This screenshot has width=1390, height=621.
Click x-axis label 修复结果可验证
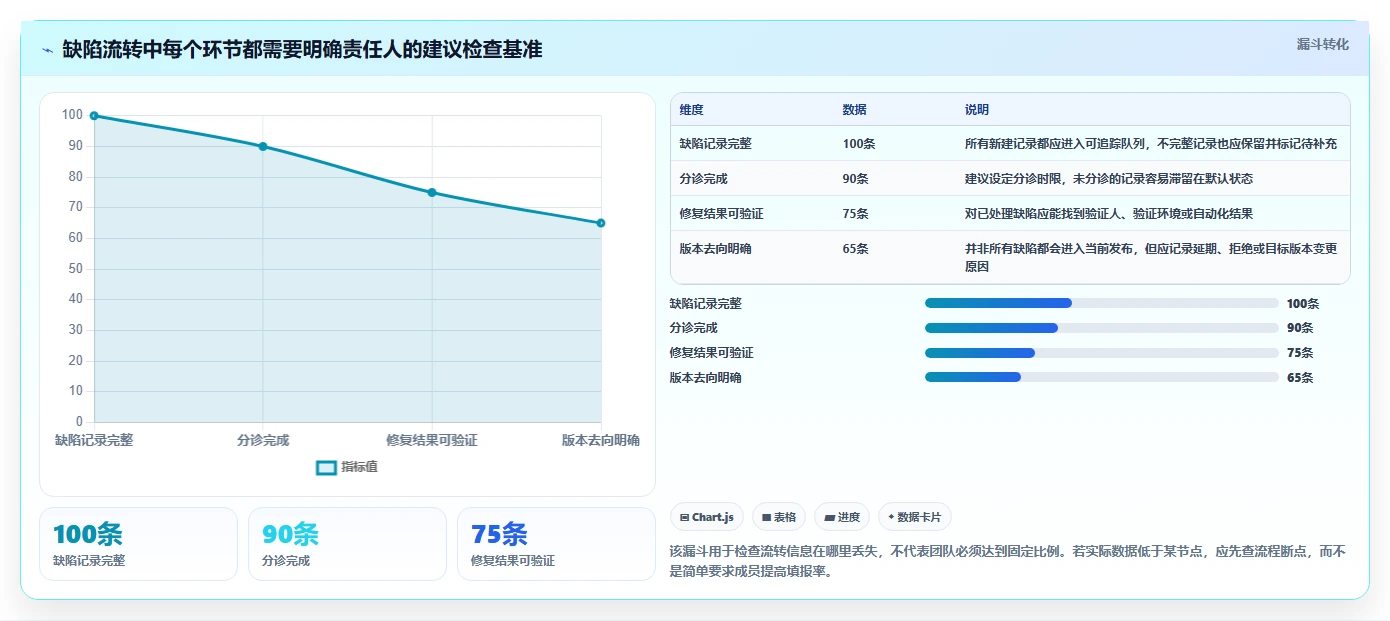click(x=432, y=440)
